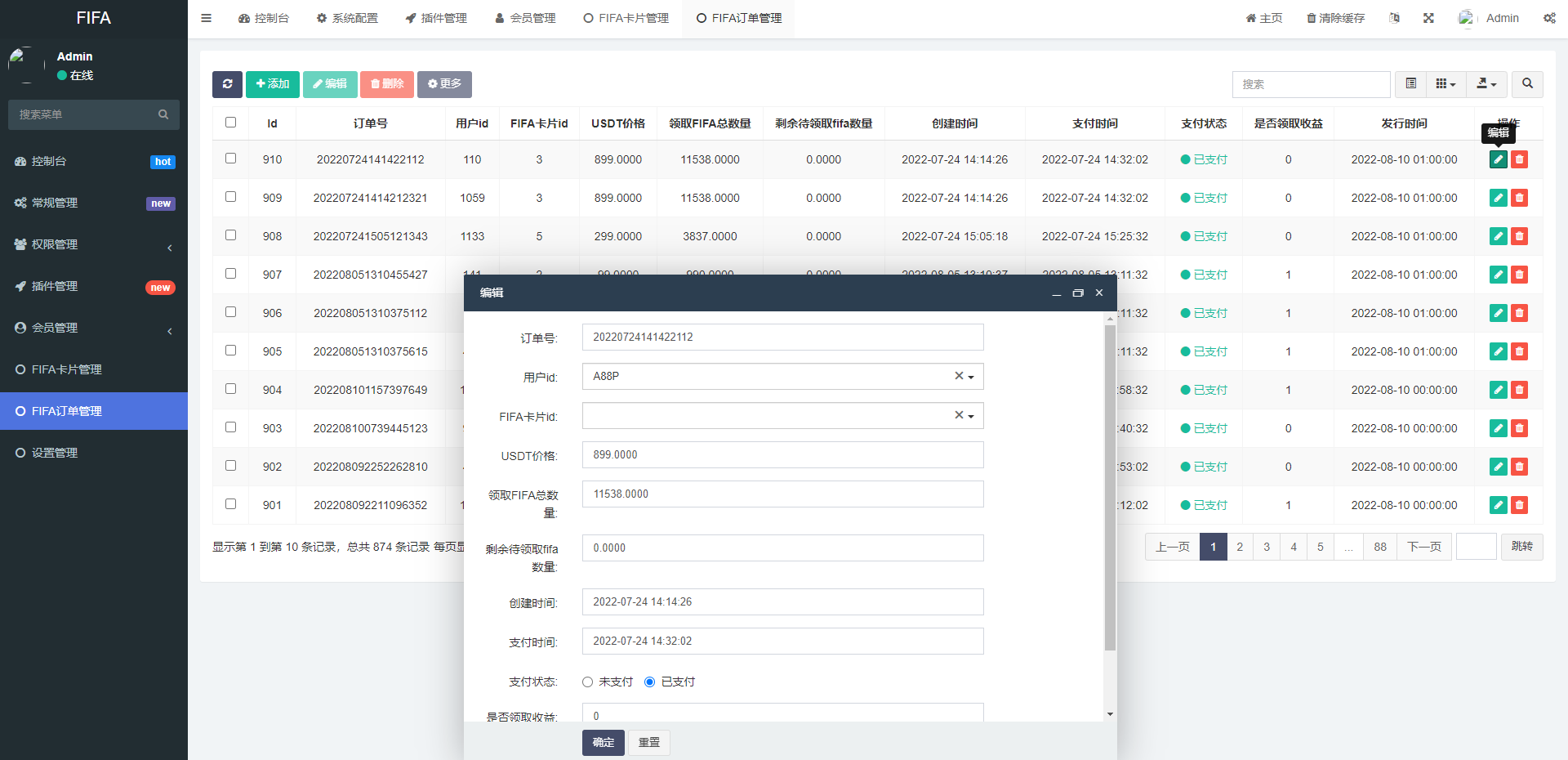This screenshot has width=1568, height=760.
Task: Check the select-all checkbox in header
Action: [231, 123]
